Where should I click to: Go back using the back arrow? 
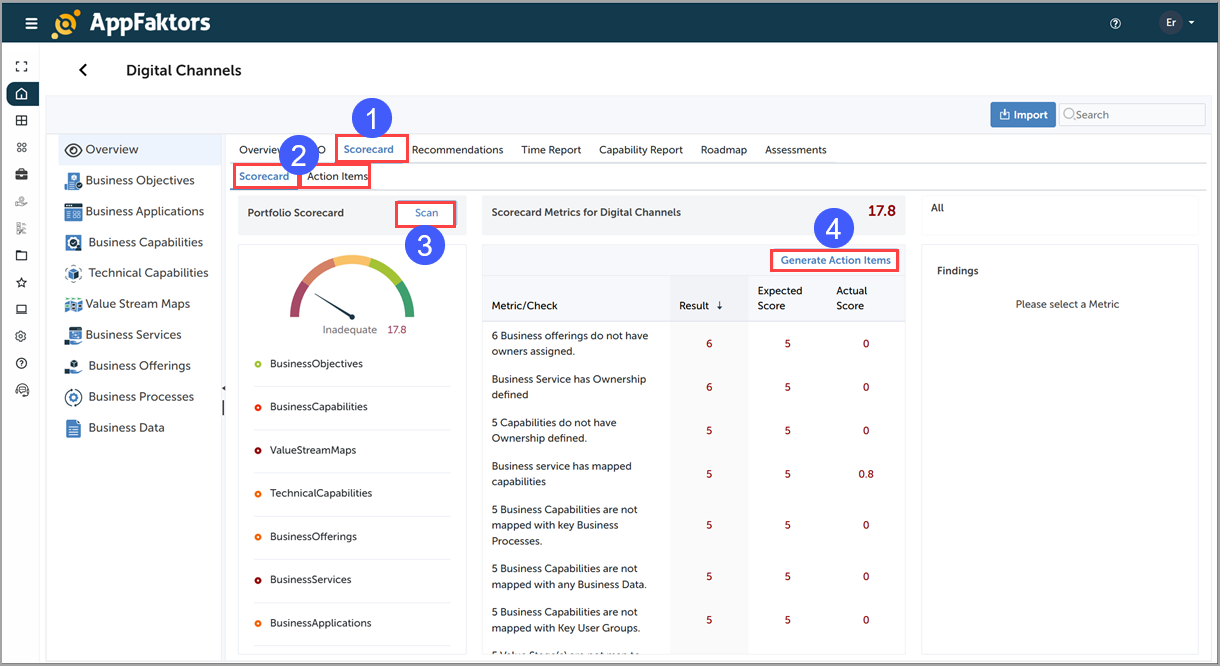pos(83,70)
